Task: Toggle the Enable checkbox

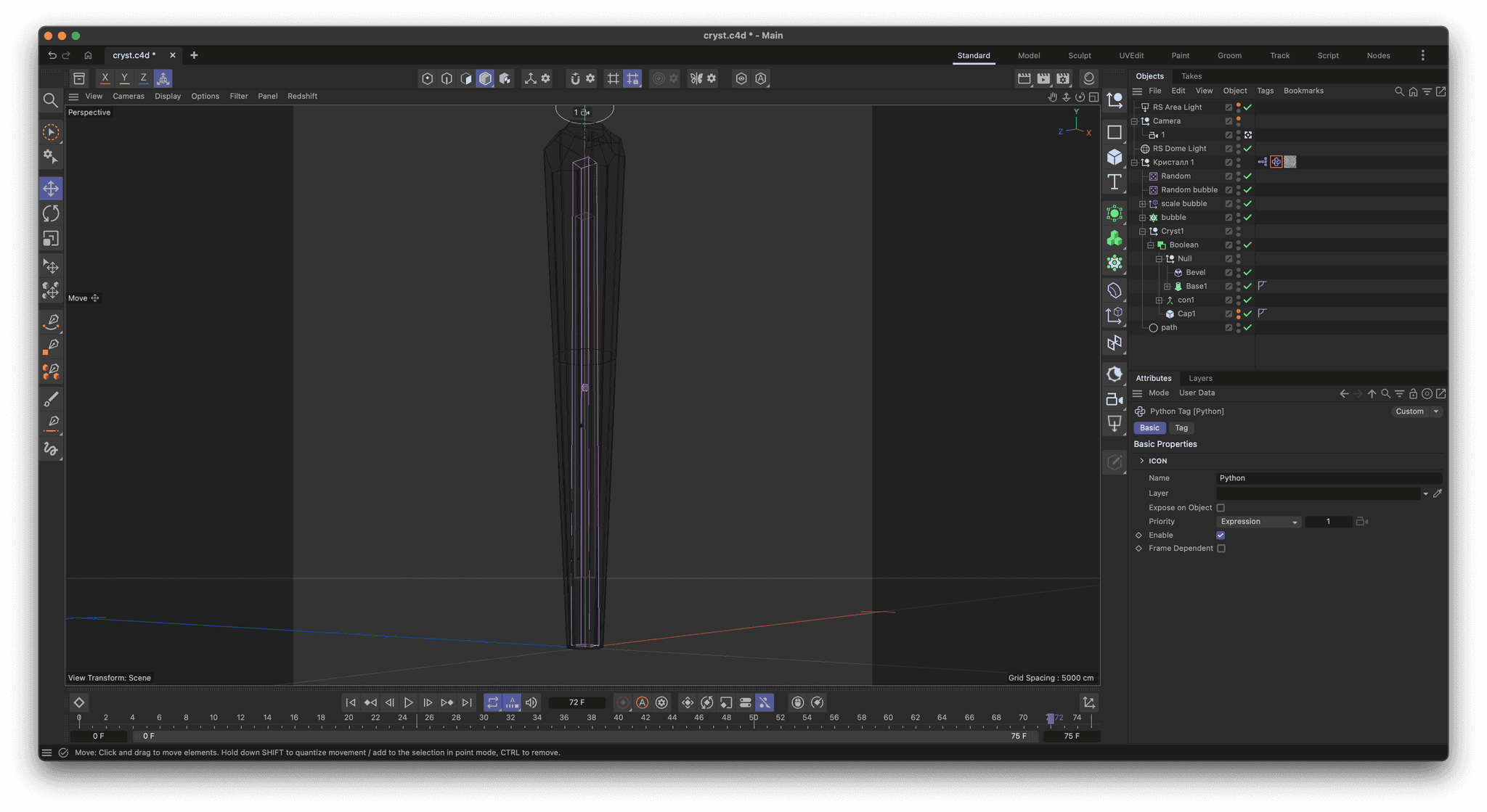Action: point(1221,536)
